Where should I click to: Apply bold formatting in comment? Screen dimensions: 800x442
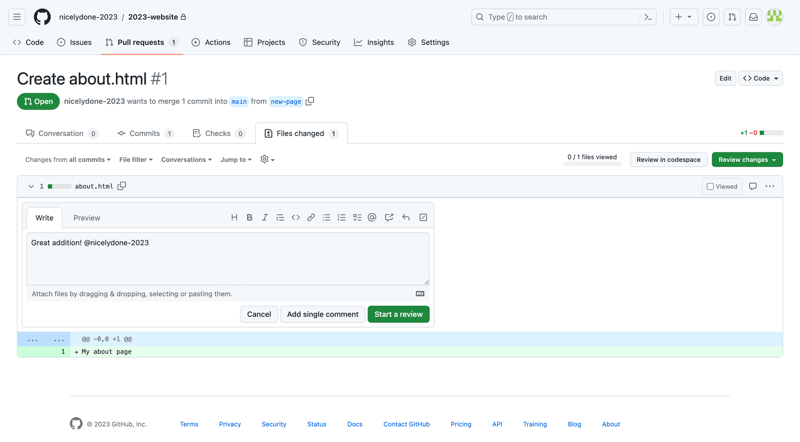point(249,217)
